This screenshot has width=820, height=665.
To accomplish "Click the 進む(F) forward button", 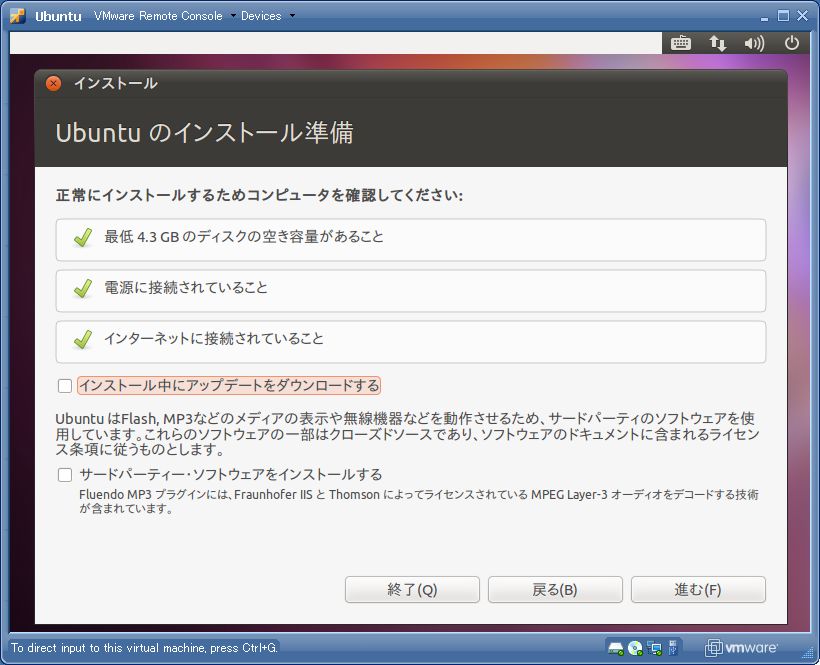I will click(698, 590).
